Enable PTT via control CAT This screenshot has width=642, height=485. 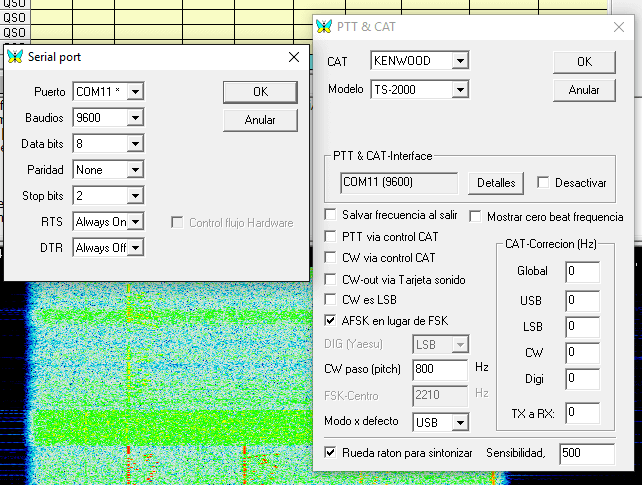(x=330, y=236)
